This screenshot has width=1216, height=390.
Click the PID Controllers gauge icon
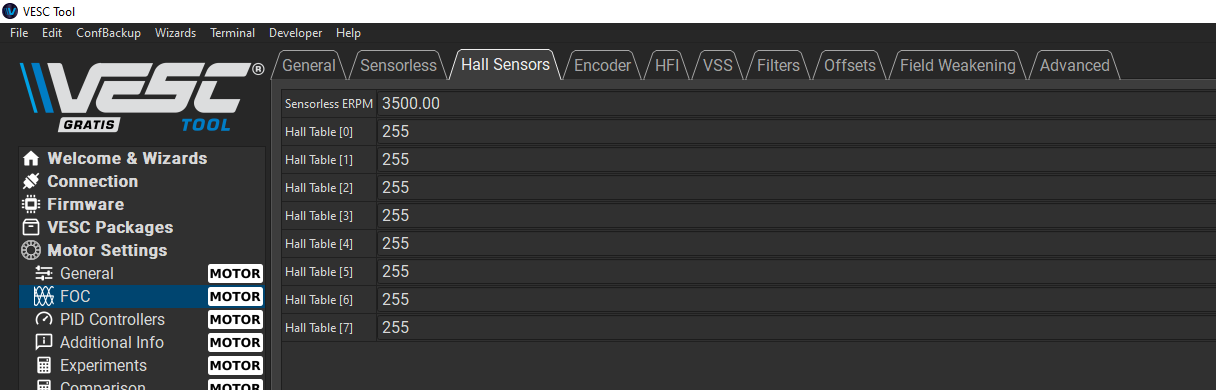point(44,319)
